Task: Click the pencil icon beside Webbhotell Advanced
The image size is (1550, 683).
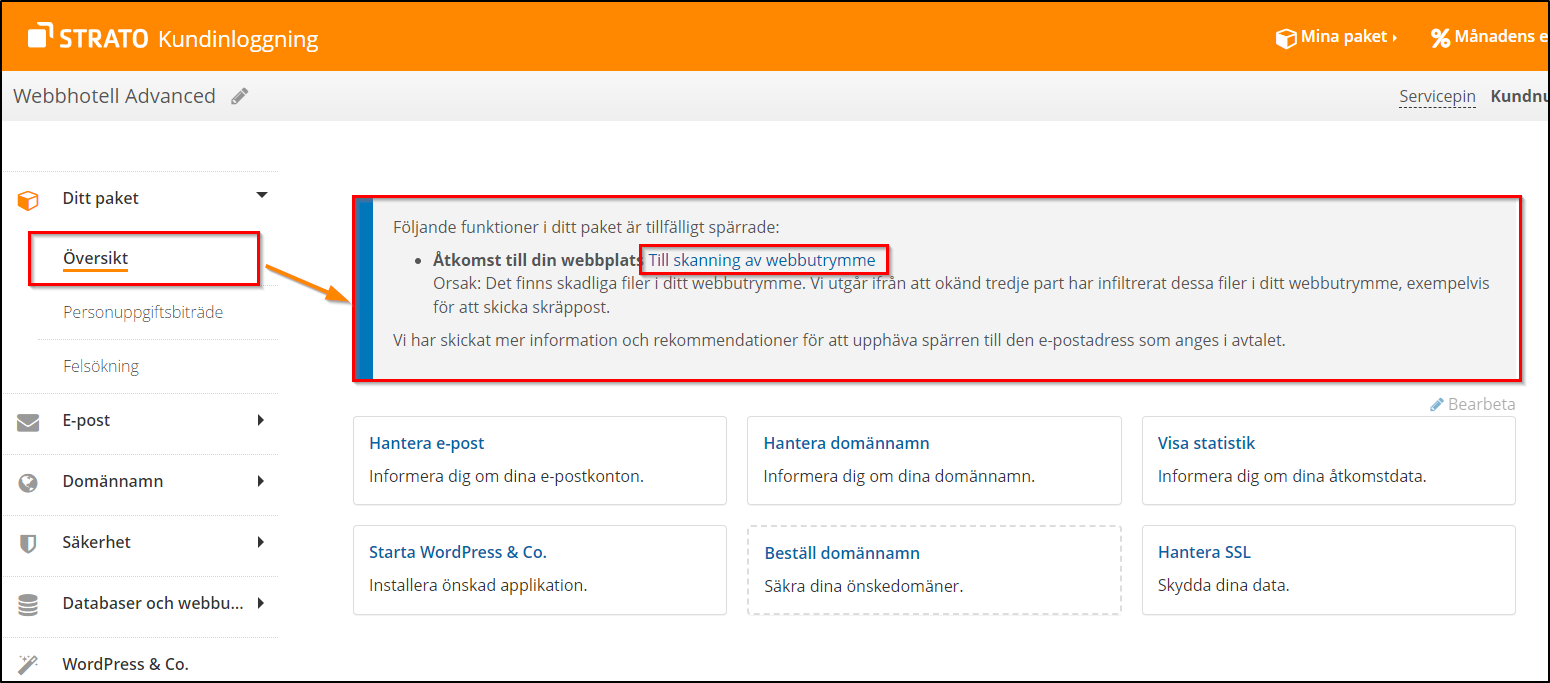Action: [x=239, y=96]
